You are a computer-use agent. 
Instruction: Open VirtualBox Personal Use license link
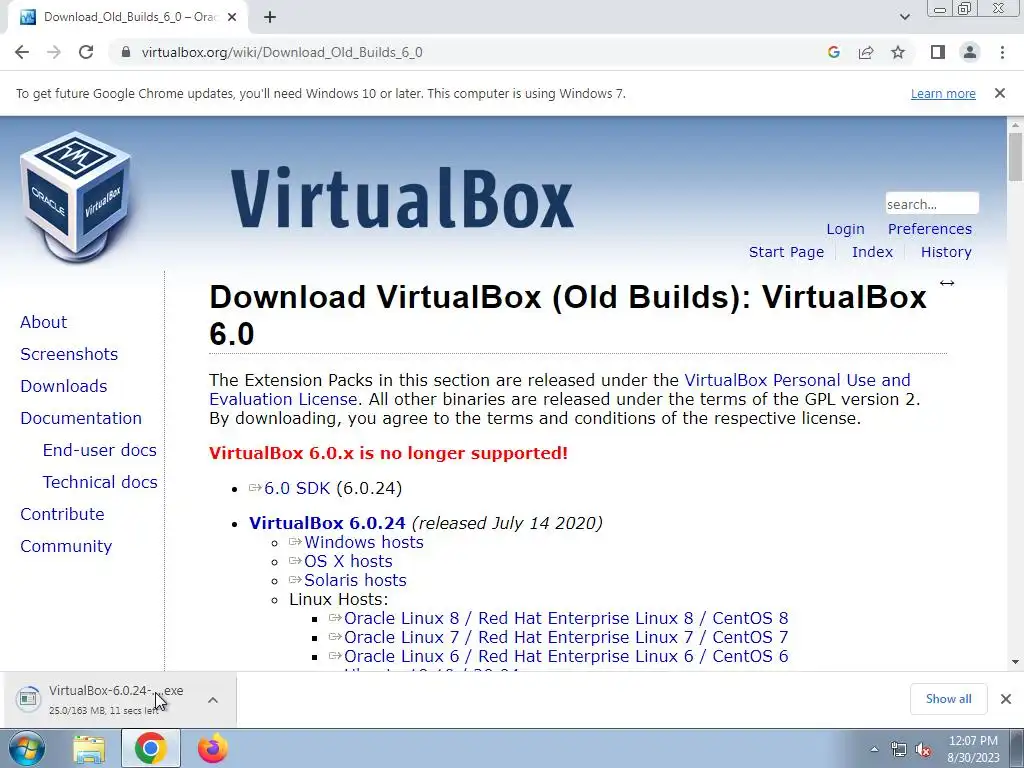pyautogui.click(x=797, y=380)
